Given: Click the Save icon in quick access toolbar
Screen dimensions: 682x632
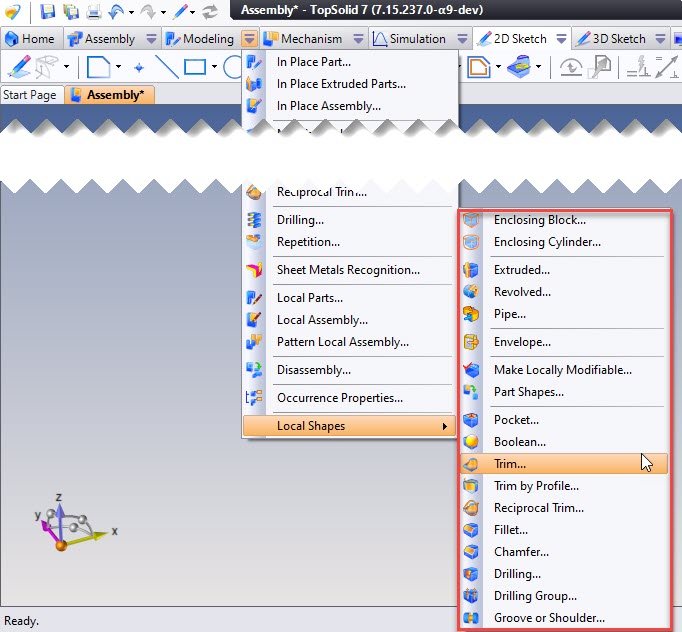Looking at the screenshot, I should coord(47,11).
